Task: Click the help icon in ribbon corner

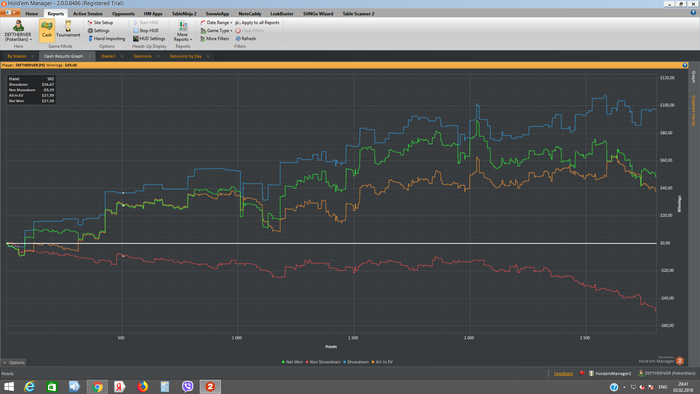Action: pyautogui.click(x=693, y=13)
